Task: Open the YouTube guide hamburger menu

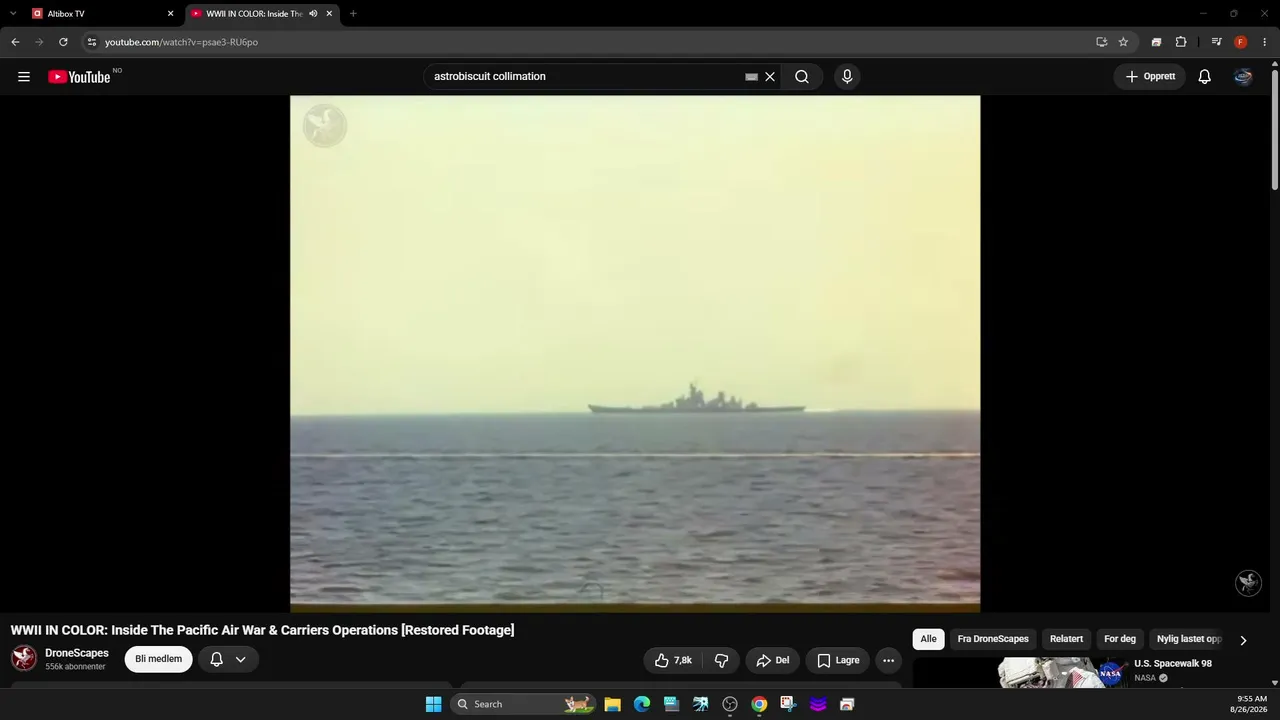Action: point(24,77)
